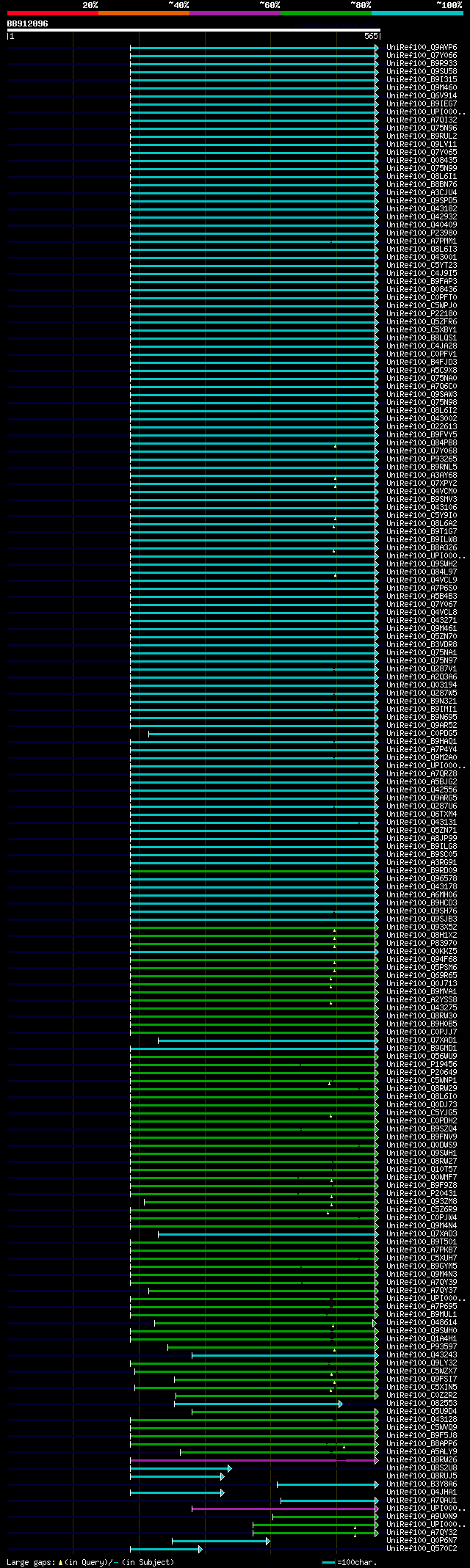The image size is (470, 1568).
Task: Click the UniRef100_A7QI32 entry
Action: tap(422, 120)
